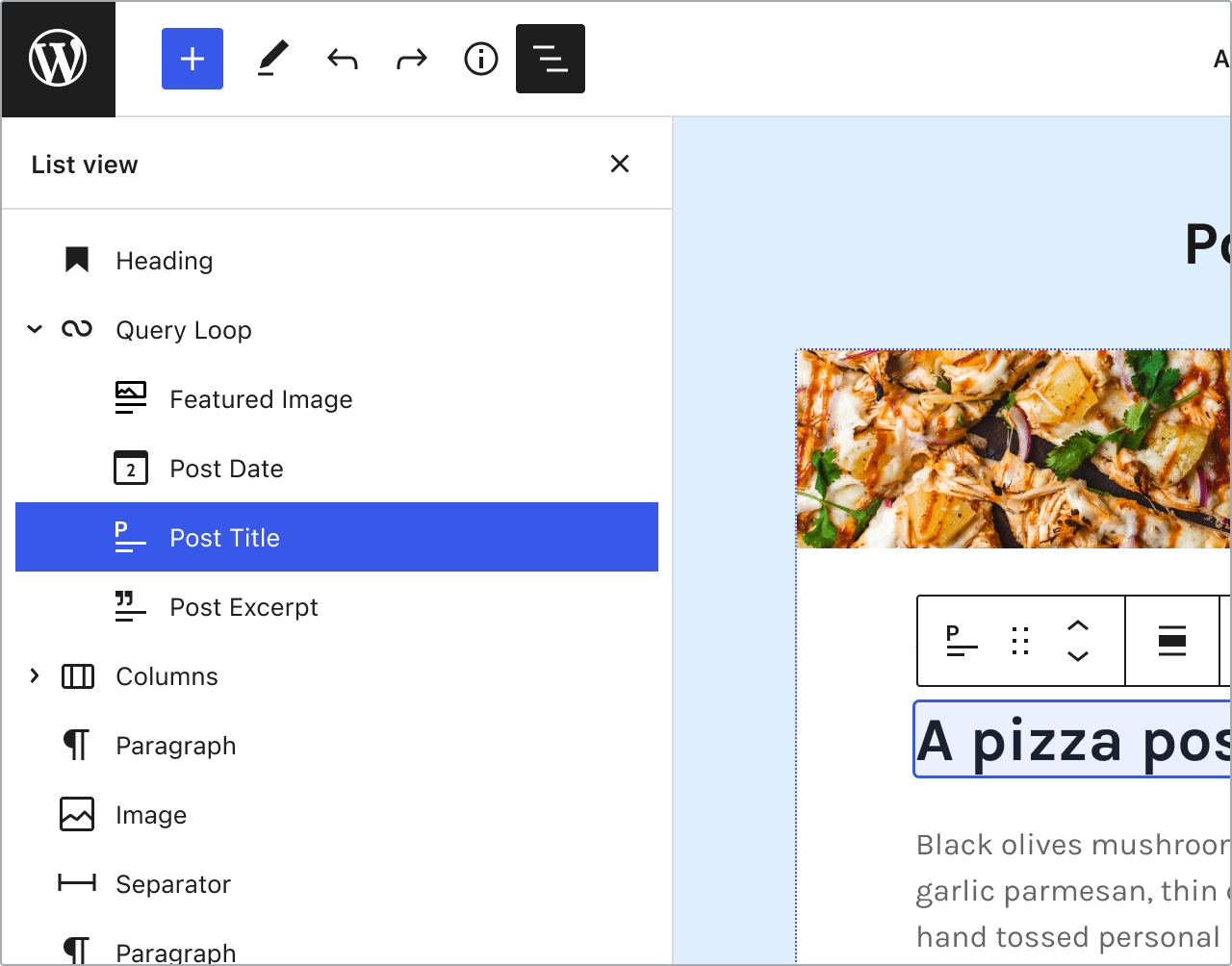Click the WordPress logo button
The width and height of the screenshot is (1232, 966).
tap(58, 59)
